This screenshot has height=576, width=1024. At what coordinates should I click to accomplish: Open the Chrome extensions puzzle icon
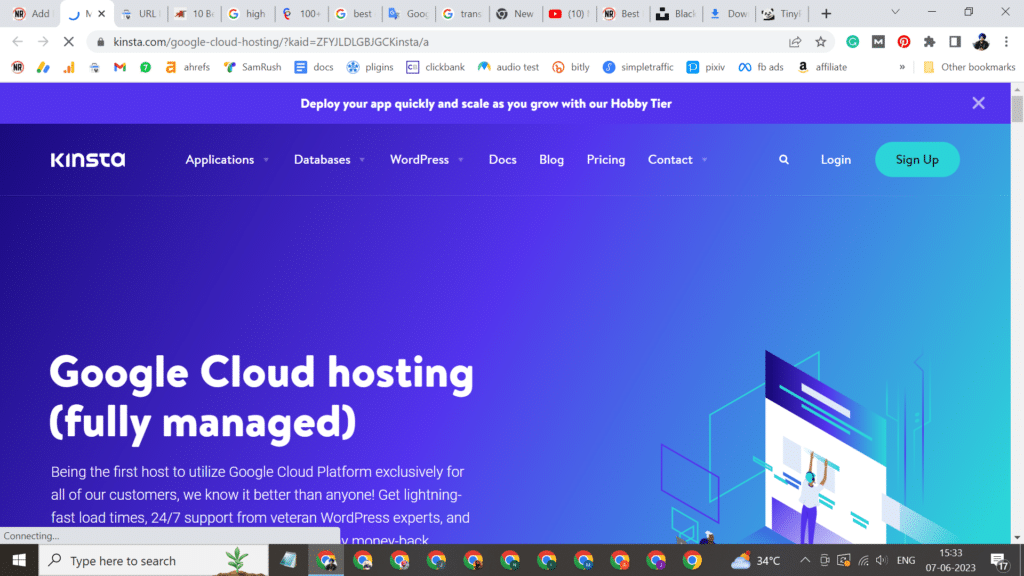929,42
